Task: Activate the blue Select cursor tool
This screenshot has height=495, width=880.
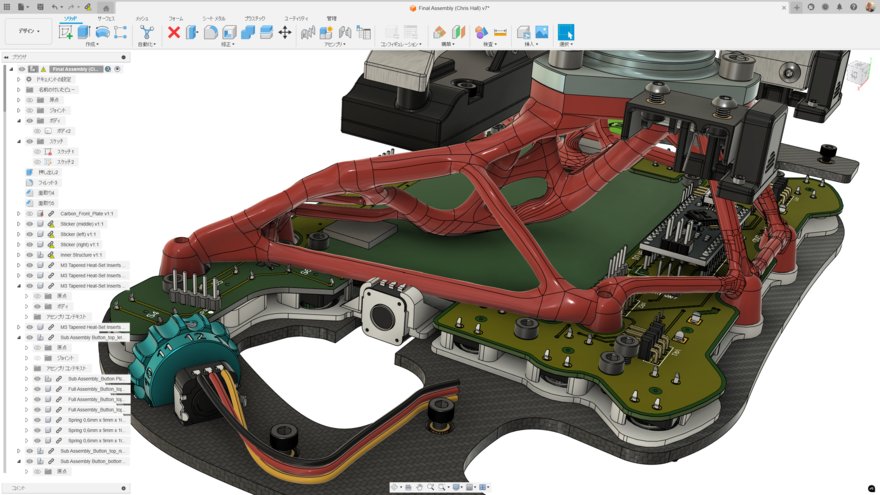Action: pos(566,32)
